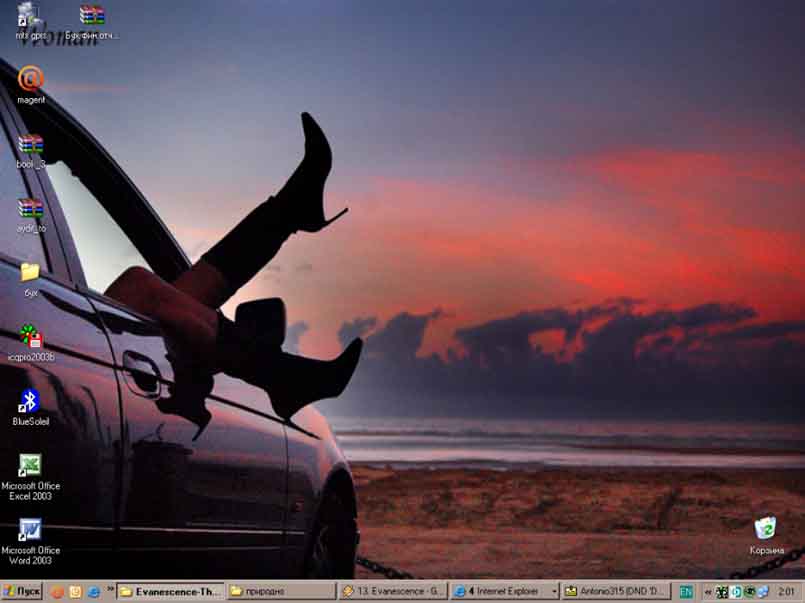Open the 'Бух.фин.отч' RAR archive on desktop
The height and width of the screenshot is (603, 805).
(92, 16)
